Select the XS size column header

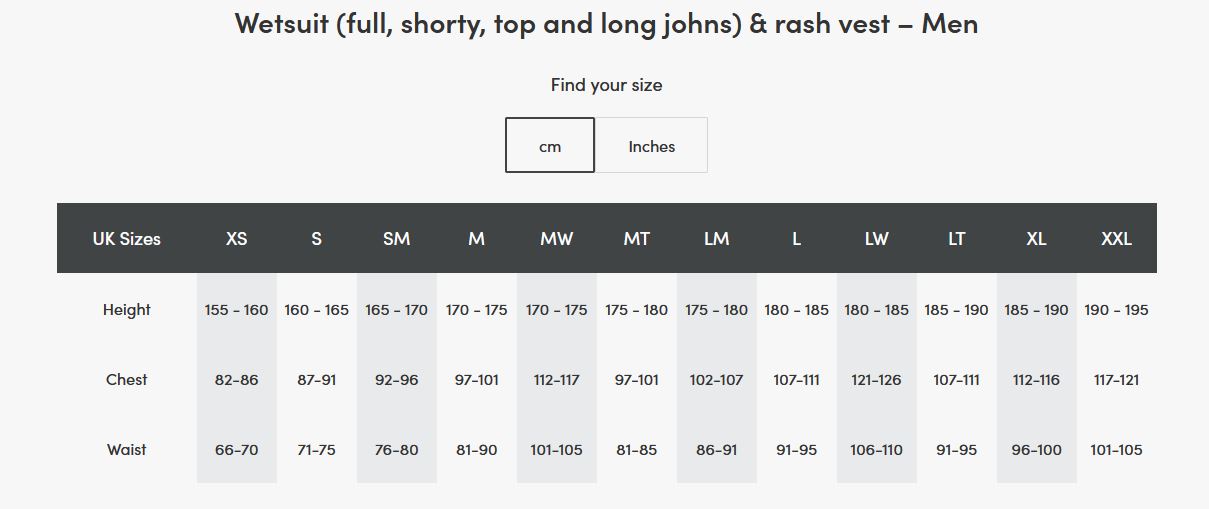point(236,239)
